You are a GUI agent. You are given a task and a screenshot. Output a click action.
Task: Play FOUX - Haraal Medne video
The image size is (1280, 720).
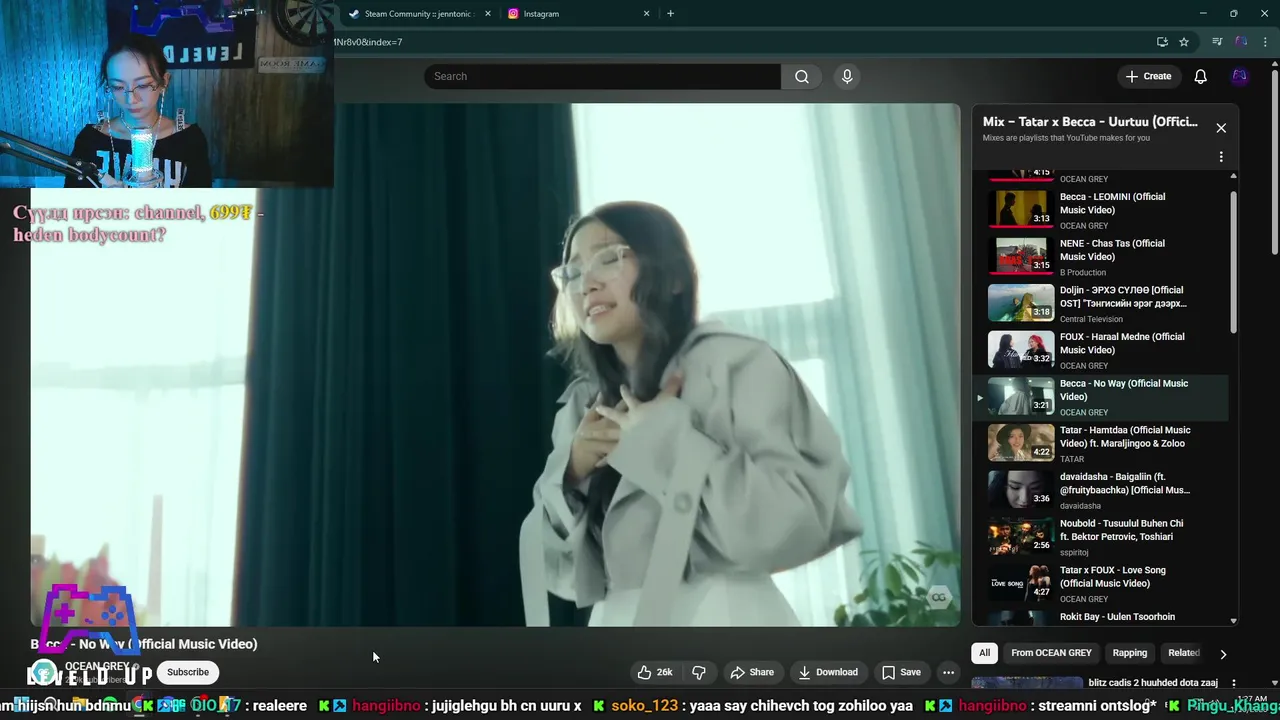[x=1100, y=350]
